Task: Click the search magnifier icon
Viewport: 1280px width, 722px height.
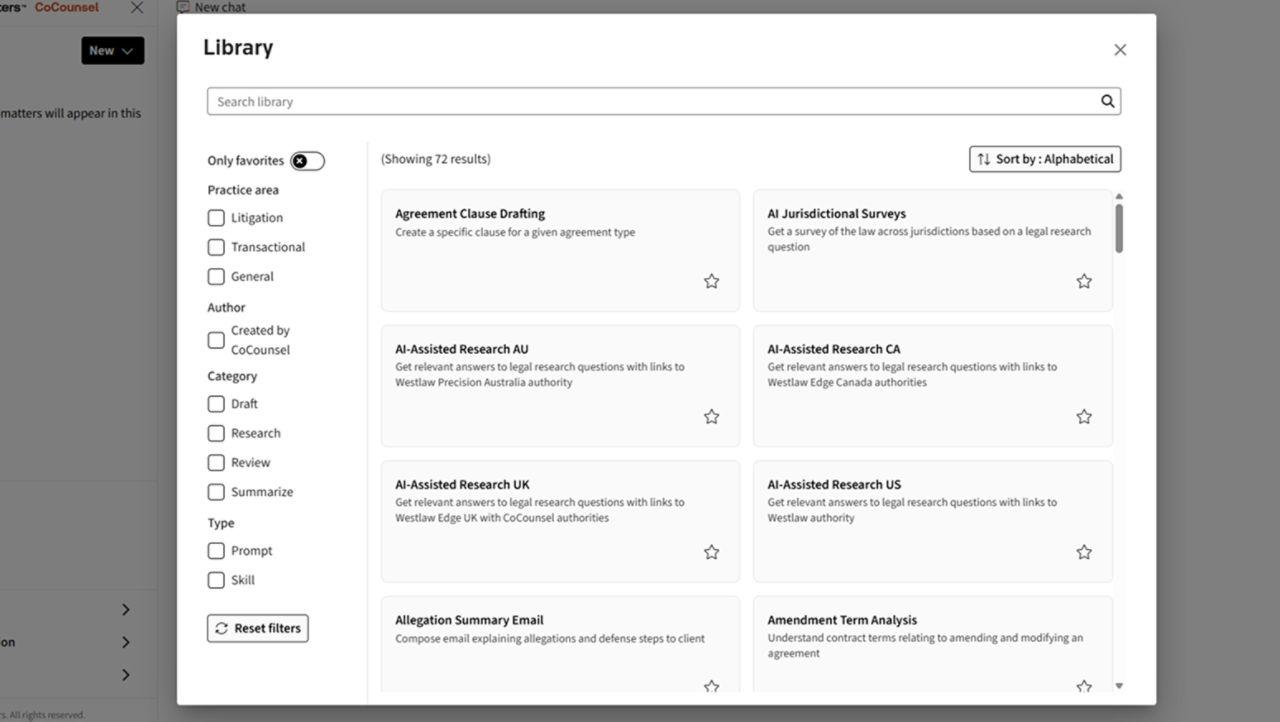Action: [1107, 101]
